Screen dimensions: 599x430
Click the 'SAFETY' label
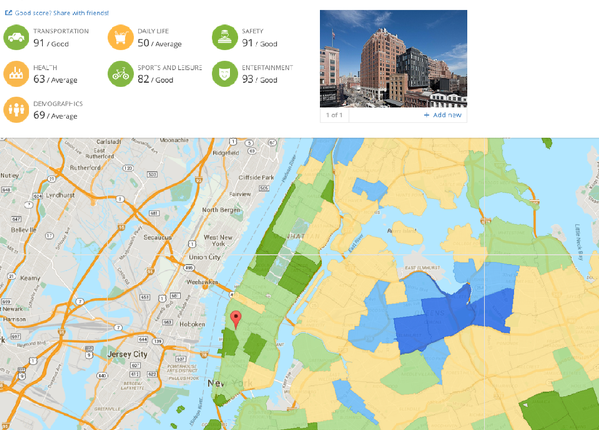253,31
